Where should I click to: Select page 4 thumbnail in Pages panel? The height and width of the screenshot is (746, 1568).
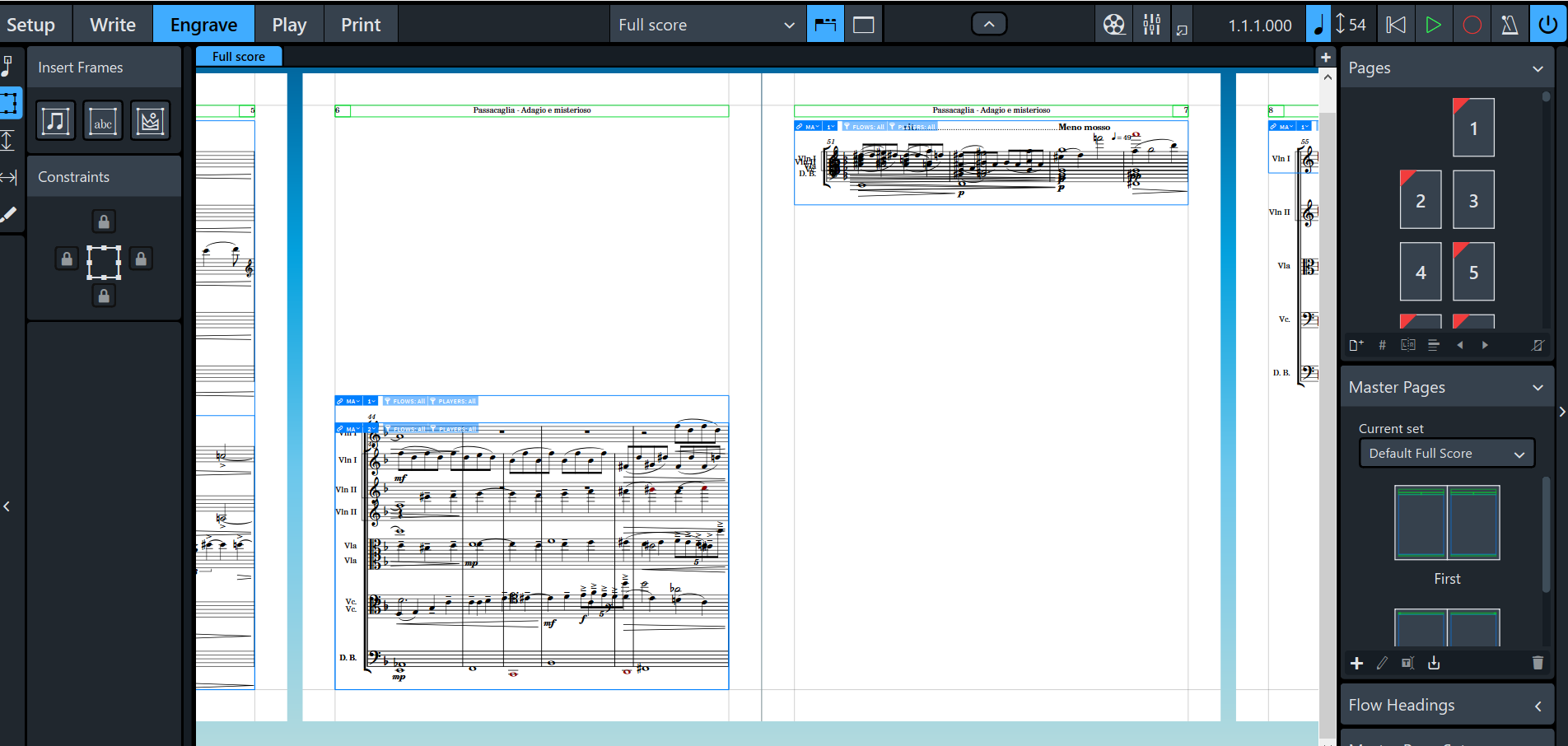pyautogui.click(x=1421, y=272)
